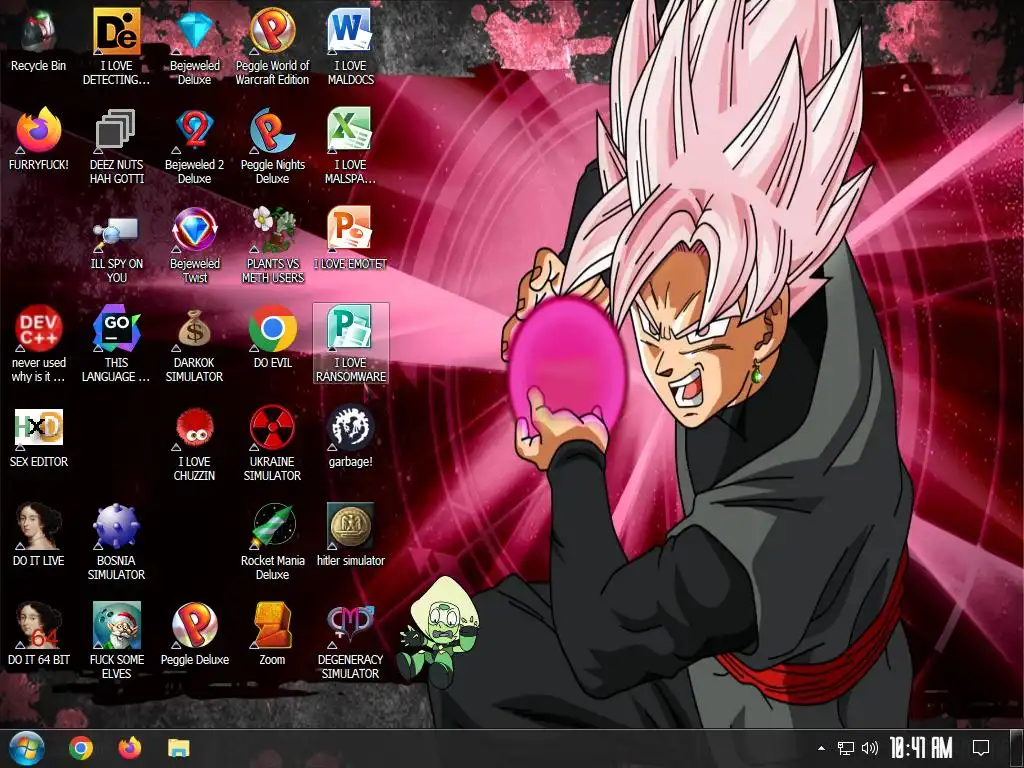Click the Peridot desktop character figure
The image size is (1024, 768).
pyautogui.click(x=440, y=632)
